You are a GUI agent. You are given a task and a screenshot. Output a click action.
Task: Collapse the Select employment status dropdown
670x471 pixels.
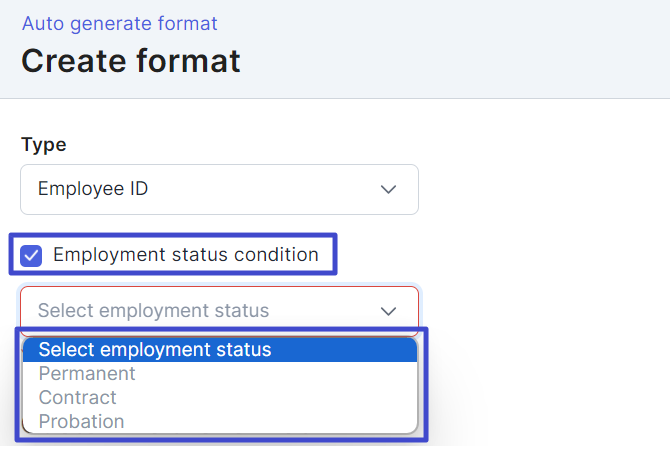coord(219,311)
